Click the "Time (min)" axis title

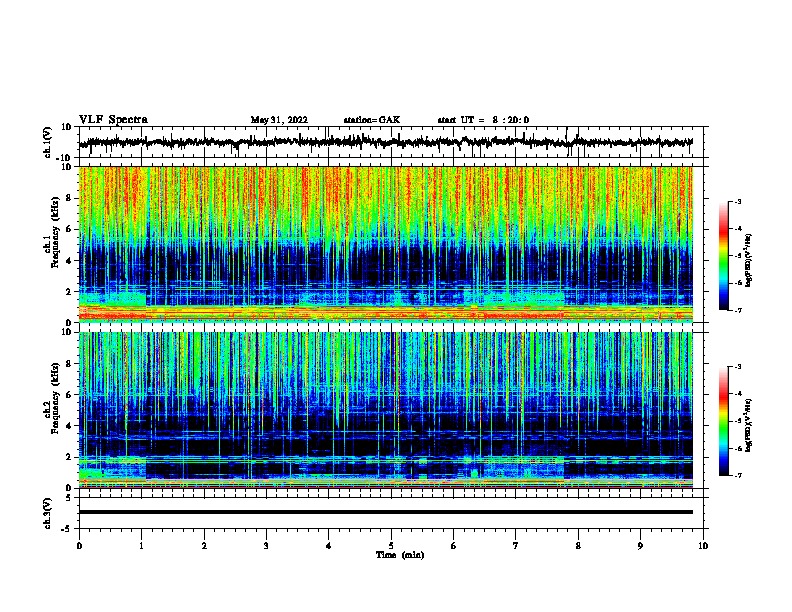[400, 555]
